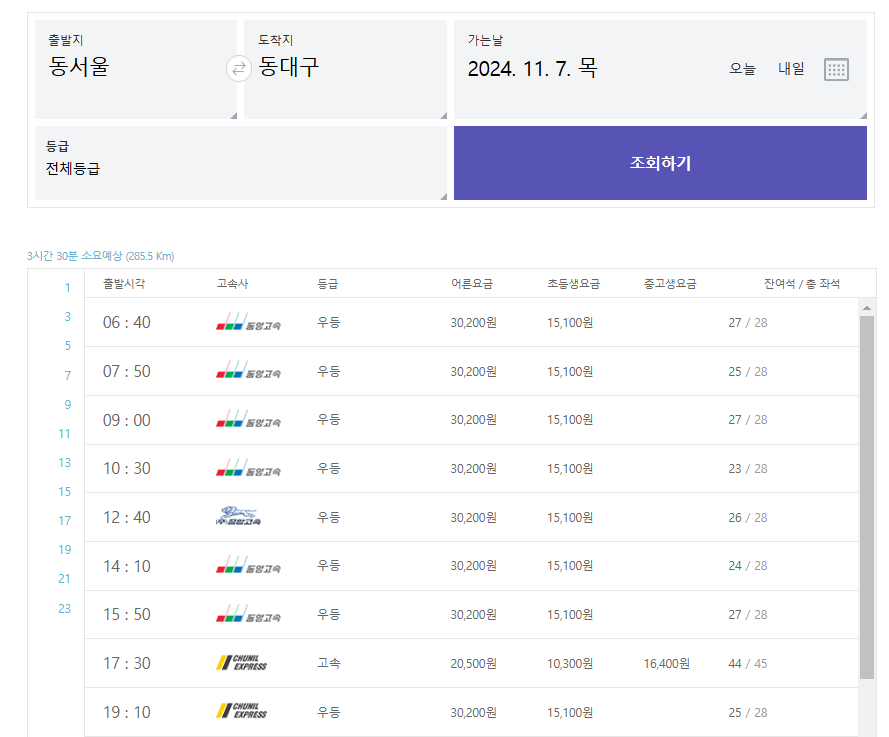889x737 pixels.
Task: Select the 14 : 10 departure time
Action: (126, 566)
